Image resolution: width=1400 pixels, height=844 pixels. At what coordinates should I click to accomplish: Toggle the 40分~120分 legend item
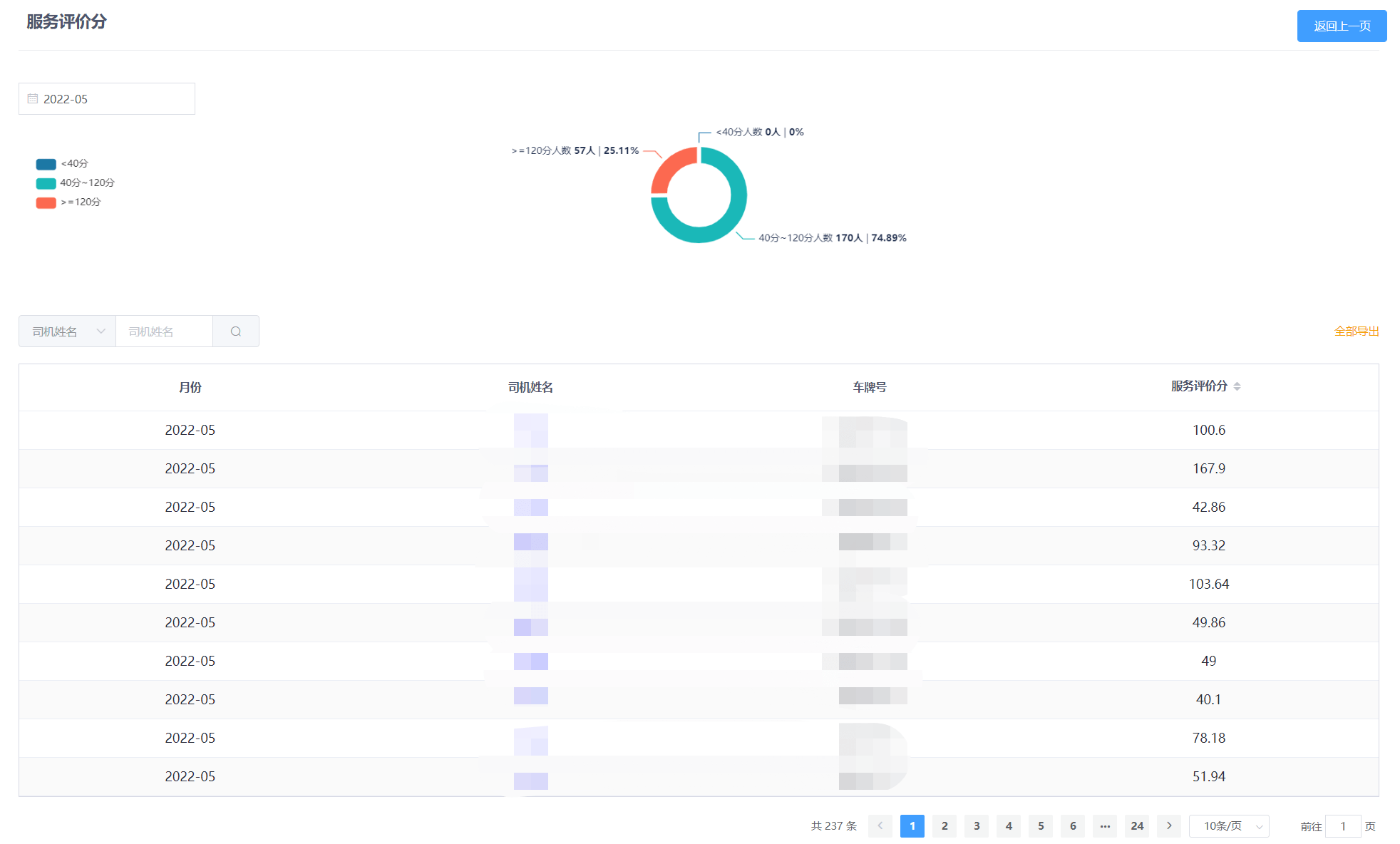75,183
